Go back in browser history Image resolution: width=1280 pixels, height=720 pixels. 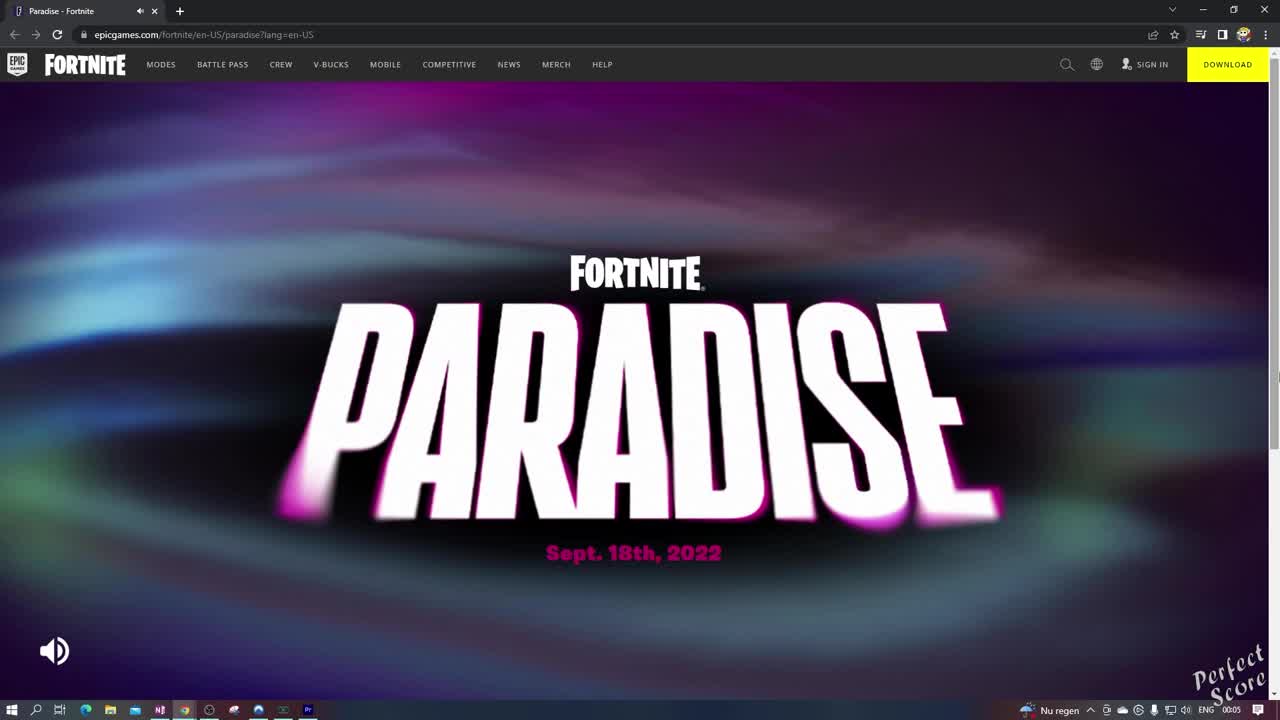[14, 35]
